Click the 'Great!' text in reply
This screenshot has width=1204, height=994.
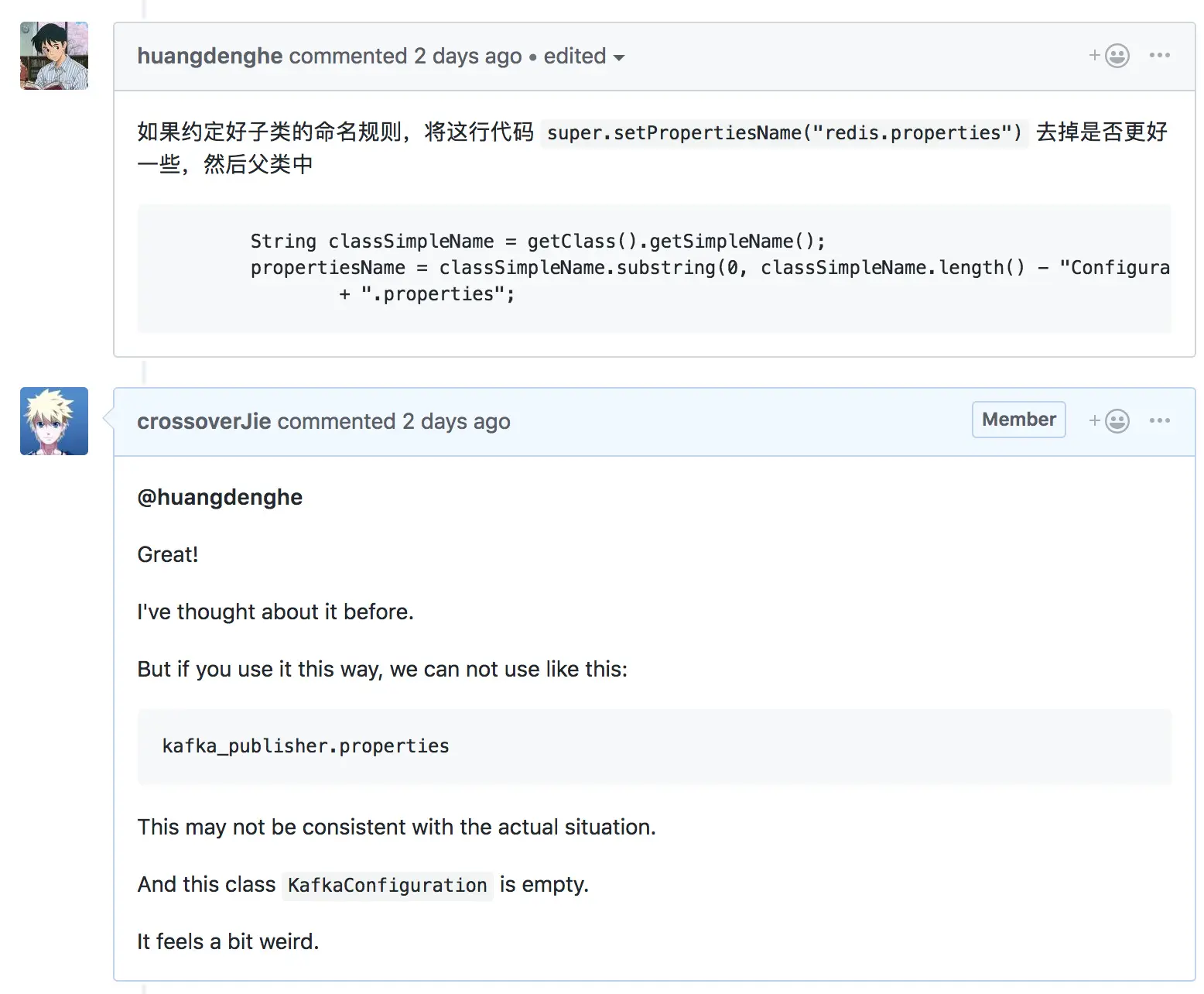click(x=168, y=554)
